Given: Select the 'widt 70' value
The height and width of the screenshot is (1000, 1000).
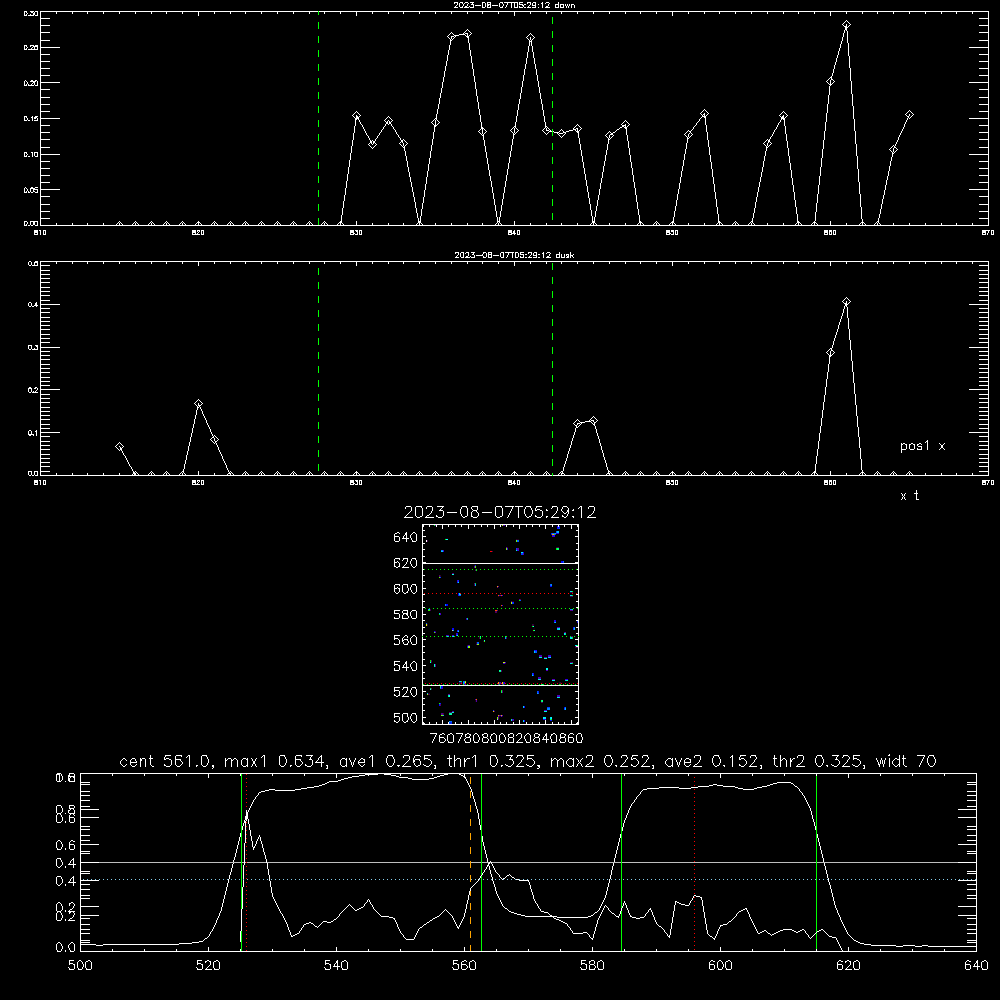Looking at the screenshot, I should [906, 761].
